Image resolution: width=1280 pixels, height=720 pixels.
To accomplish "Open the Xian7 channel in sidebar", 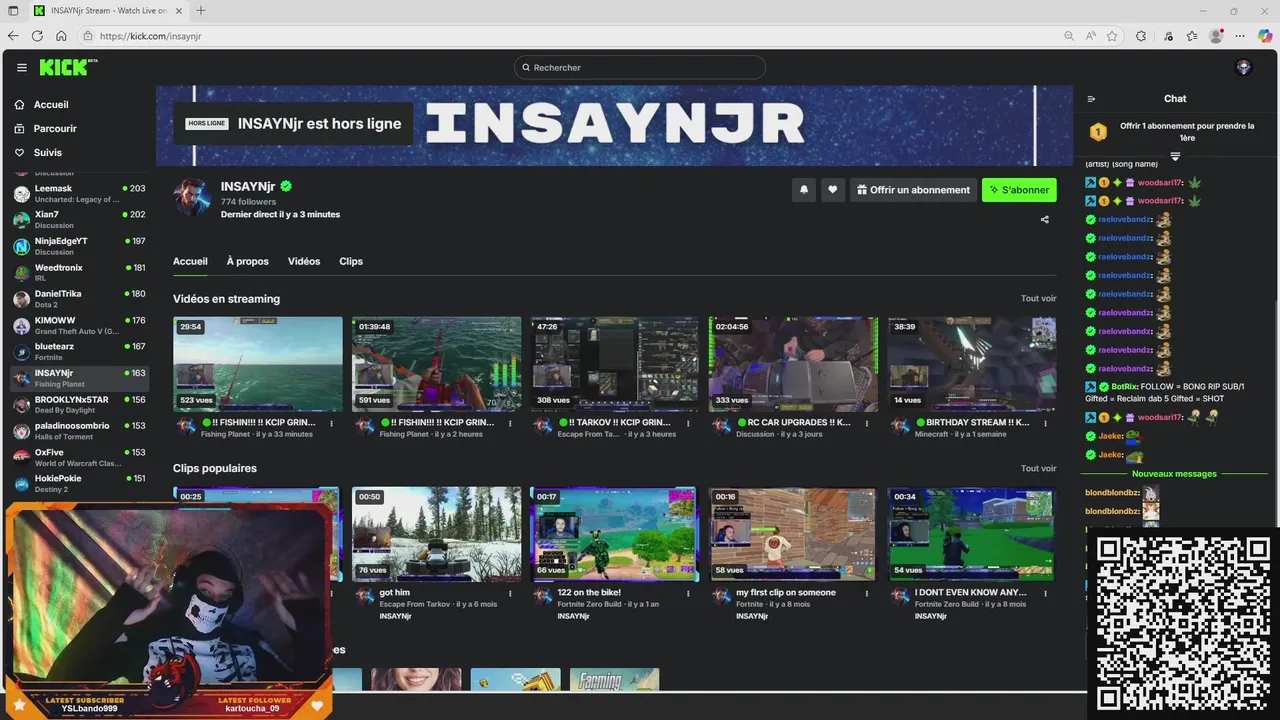I will pyautogui.click(x=78, y=220).
